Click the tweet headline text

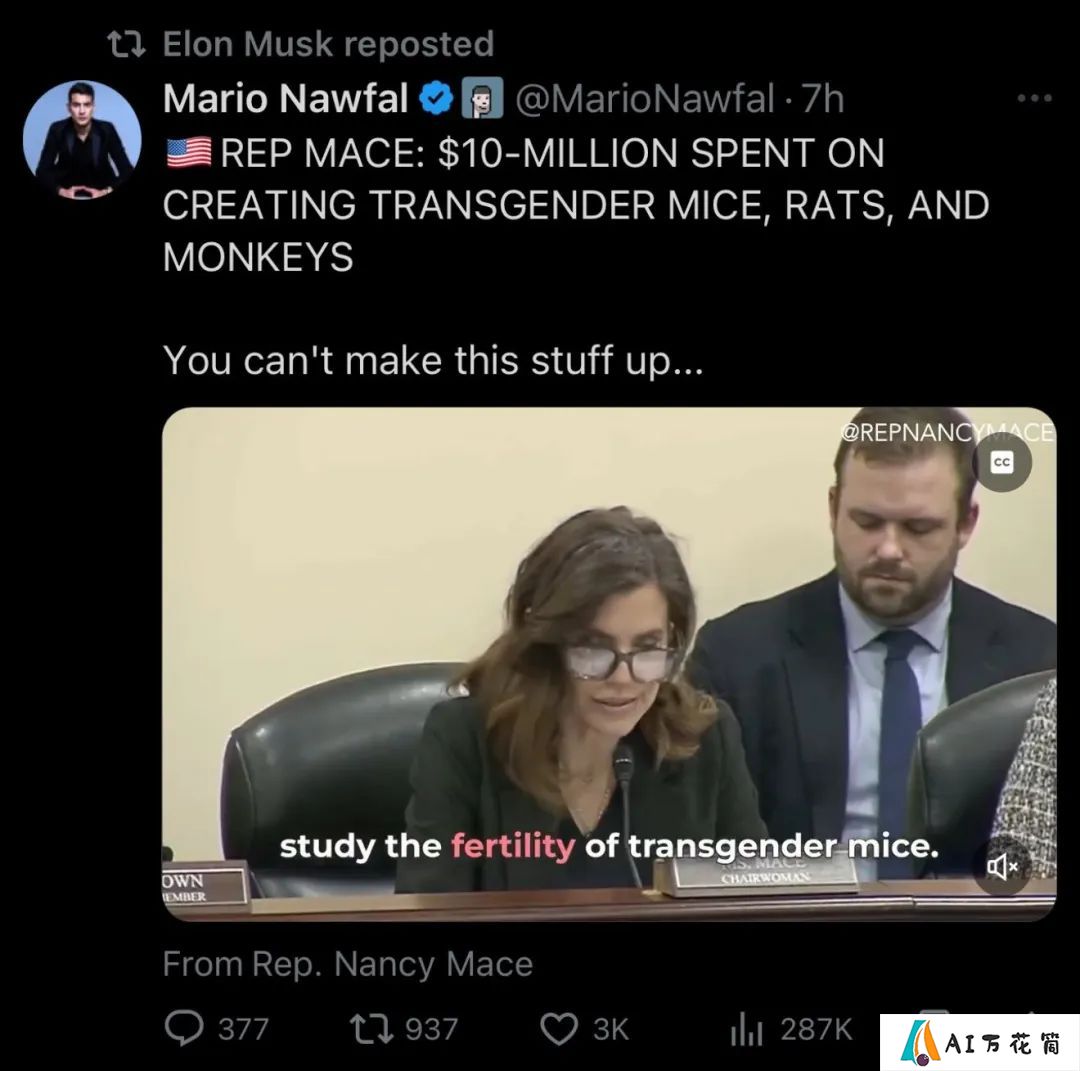(576, 205)
